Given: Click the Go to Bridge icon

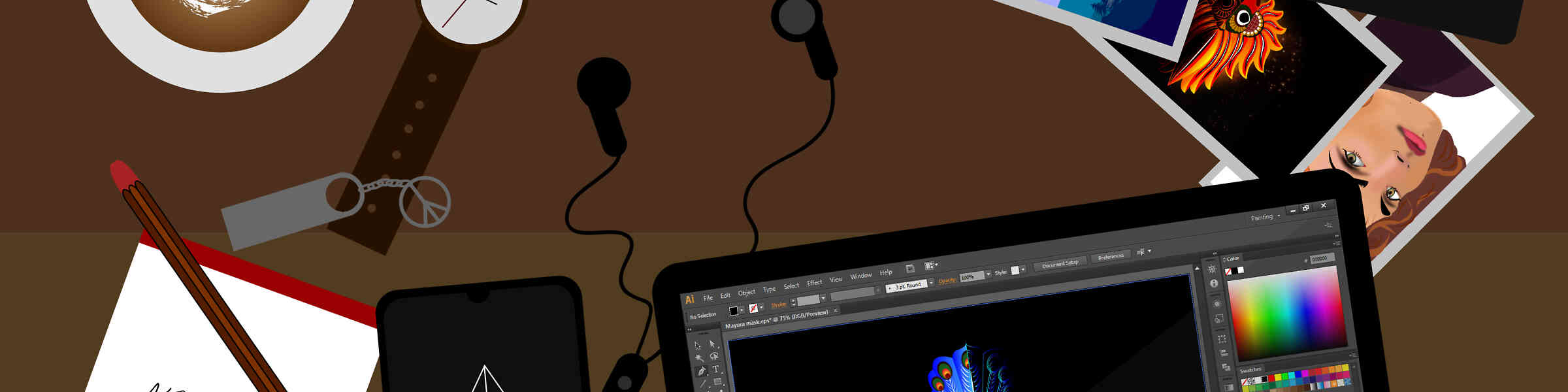Looking at the screenshot, I should coord(910,269).
